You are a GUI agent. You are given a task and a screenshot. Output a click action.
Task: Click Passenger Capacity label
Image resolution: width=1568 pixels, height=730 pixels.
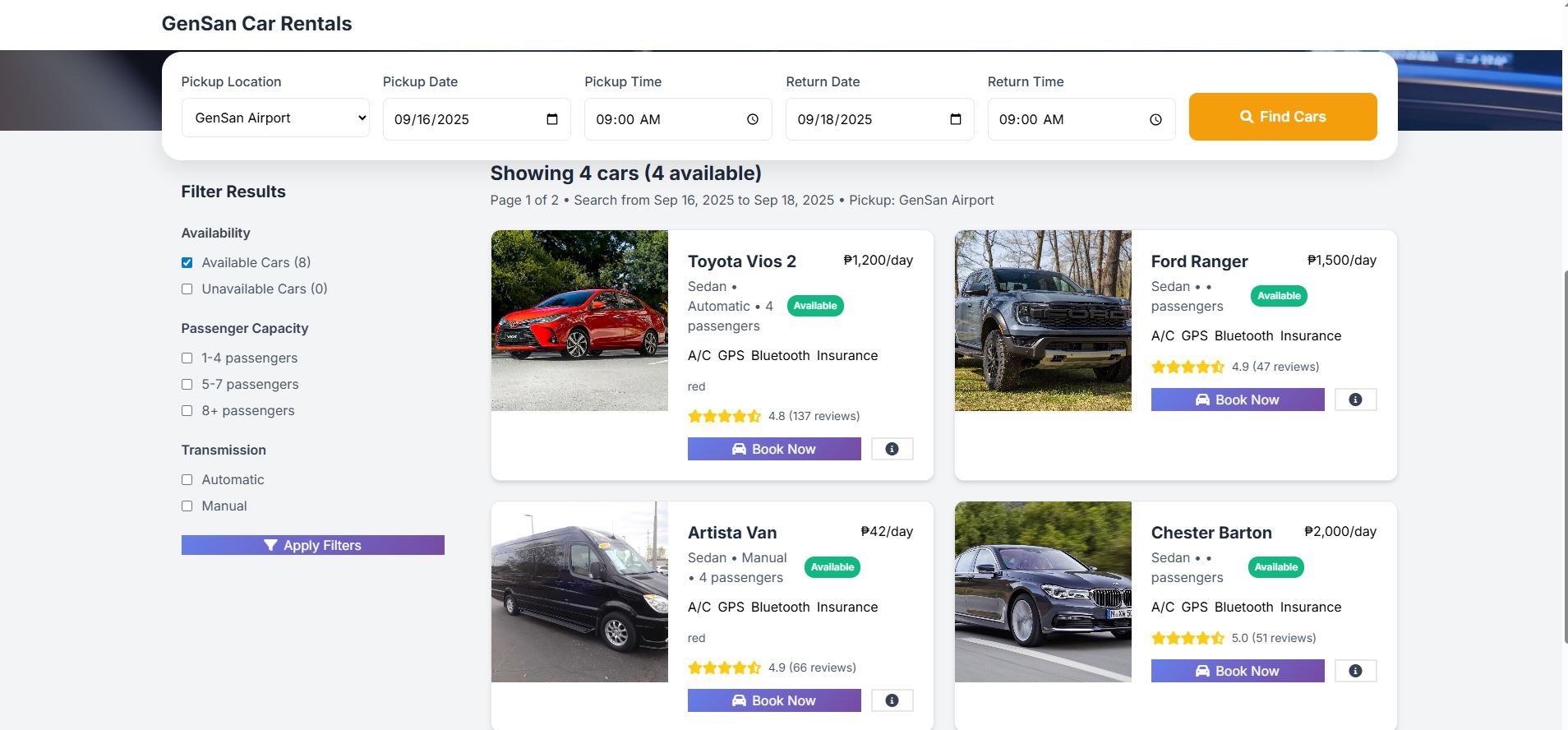(245, 328)
